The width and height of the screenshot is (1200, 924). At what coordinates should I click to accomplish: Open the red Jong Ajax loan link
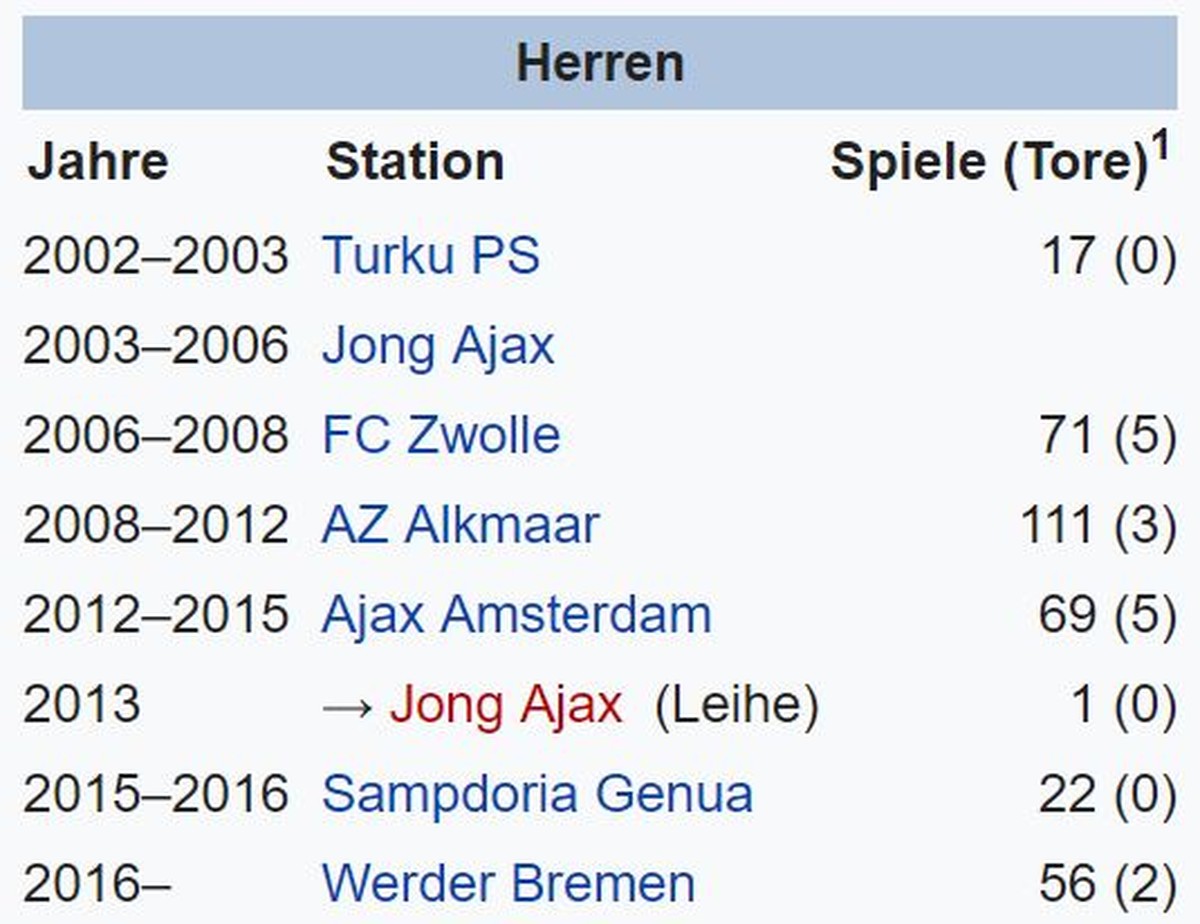coord(506,705)
